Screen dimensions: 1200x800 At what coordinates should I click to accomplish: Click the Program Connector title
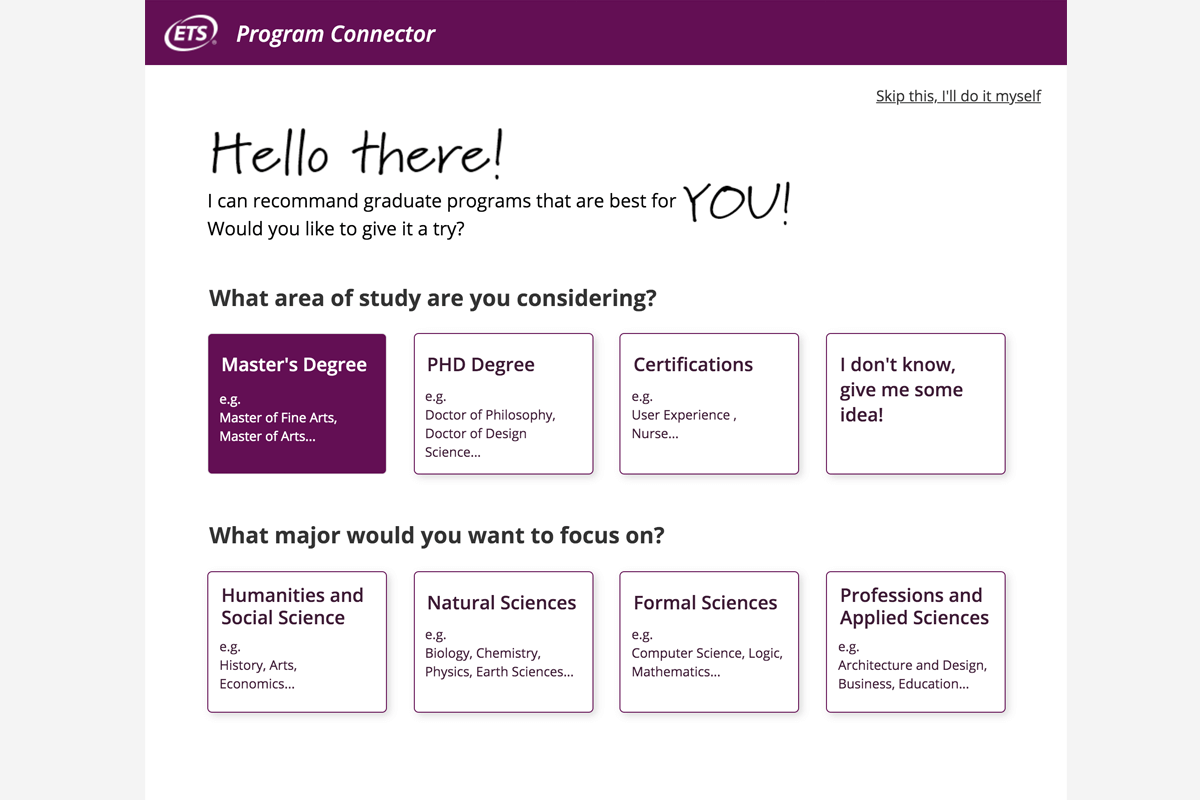pyautogui.click(x=335, y=34)
